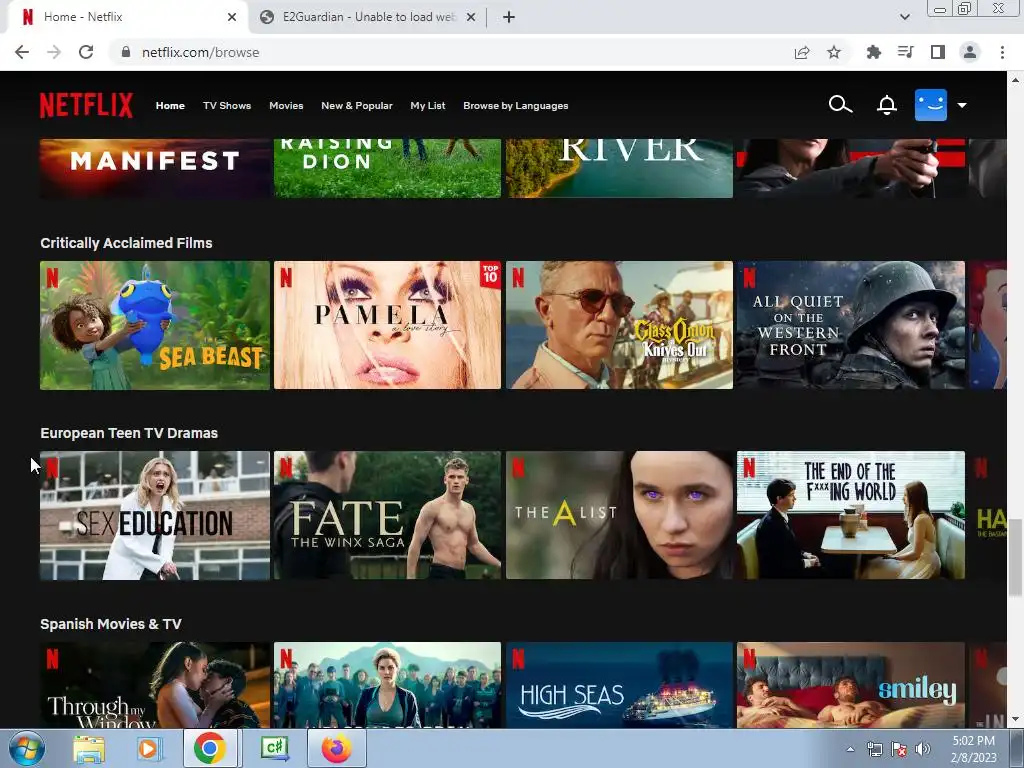Open the Raising Dion title card
The height and width of the screenshot is (768, 1024).
click(387, 168)
